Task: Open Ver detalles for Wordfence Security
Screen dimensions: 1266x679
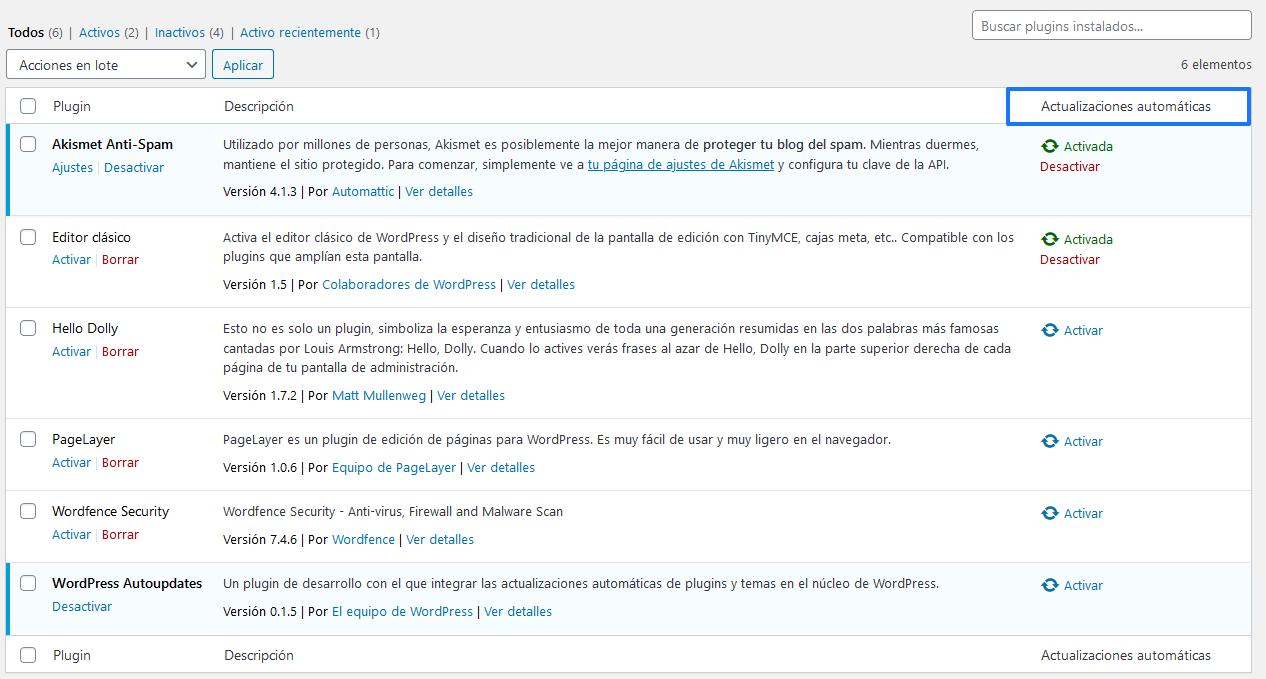Action: coord(440,539)
